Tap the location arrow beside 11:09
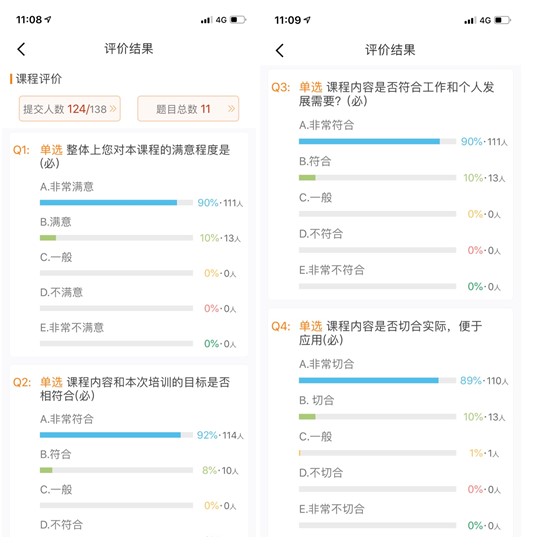Image resolution: width=534 pixels, height=553 pixels. 307,20
